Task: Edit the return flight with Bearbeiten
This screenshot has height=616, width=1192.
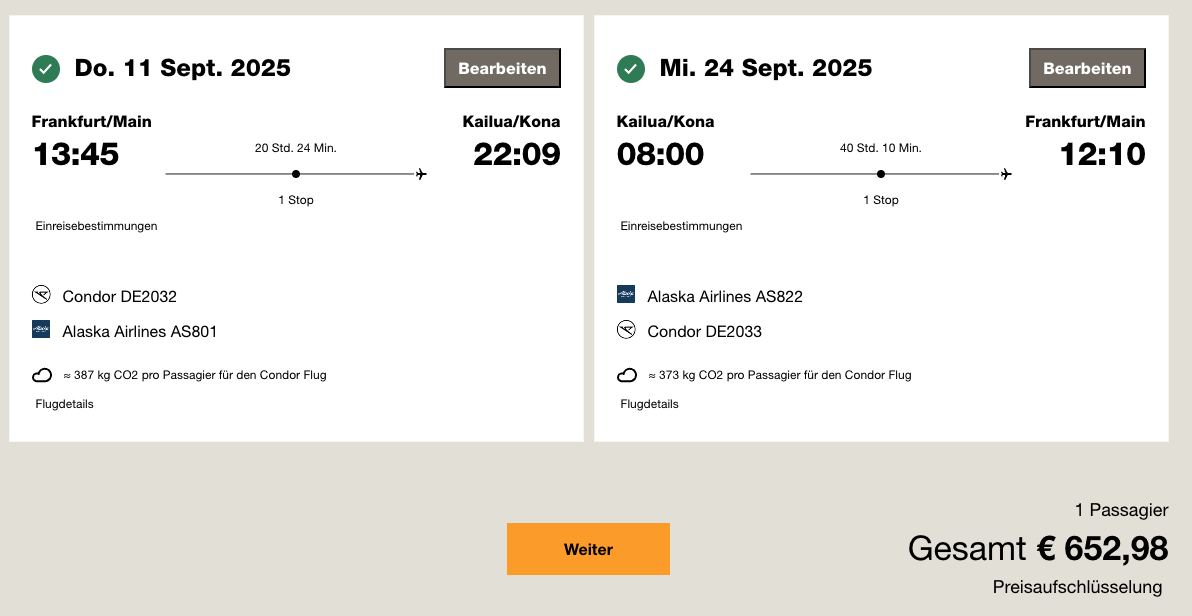Action: pos(1087,68)
